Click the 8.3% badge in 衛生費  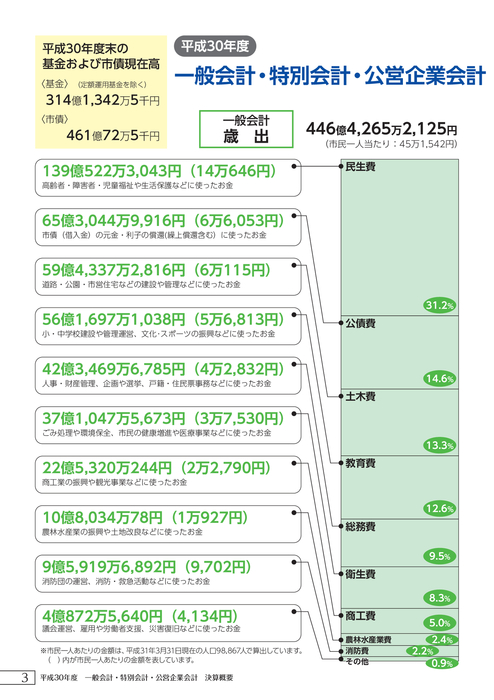(x=440, y=598)
